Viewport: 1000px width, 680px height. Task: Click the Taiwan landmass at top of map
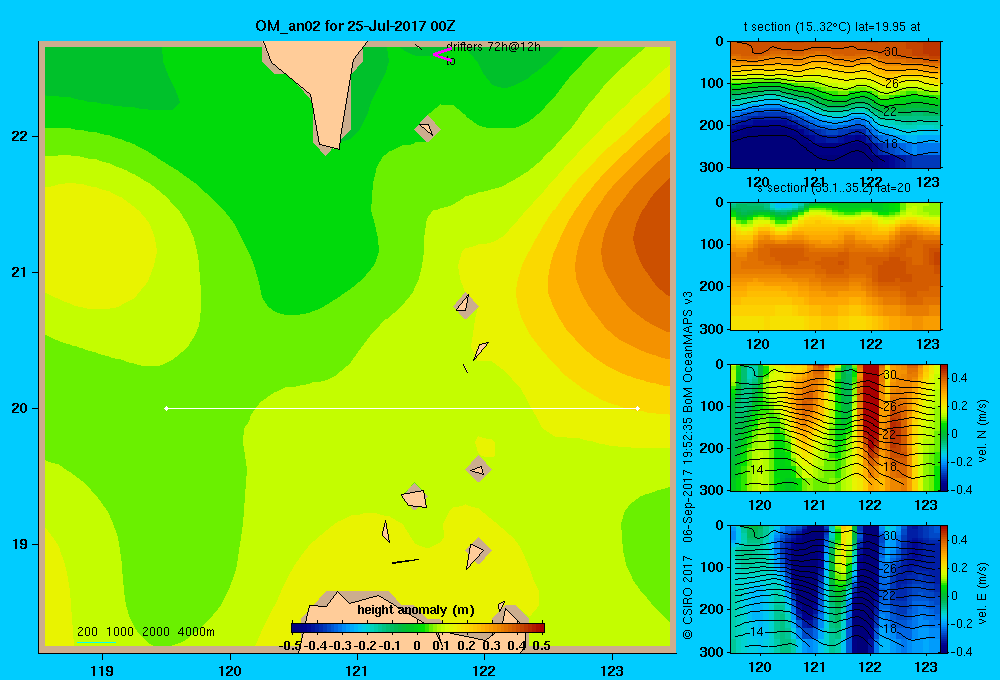click(322, 83)
